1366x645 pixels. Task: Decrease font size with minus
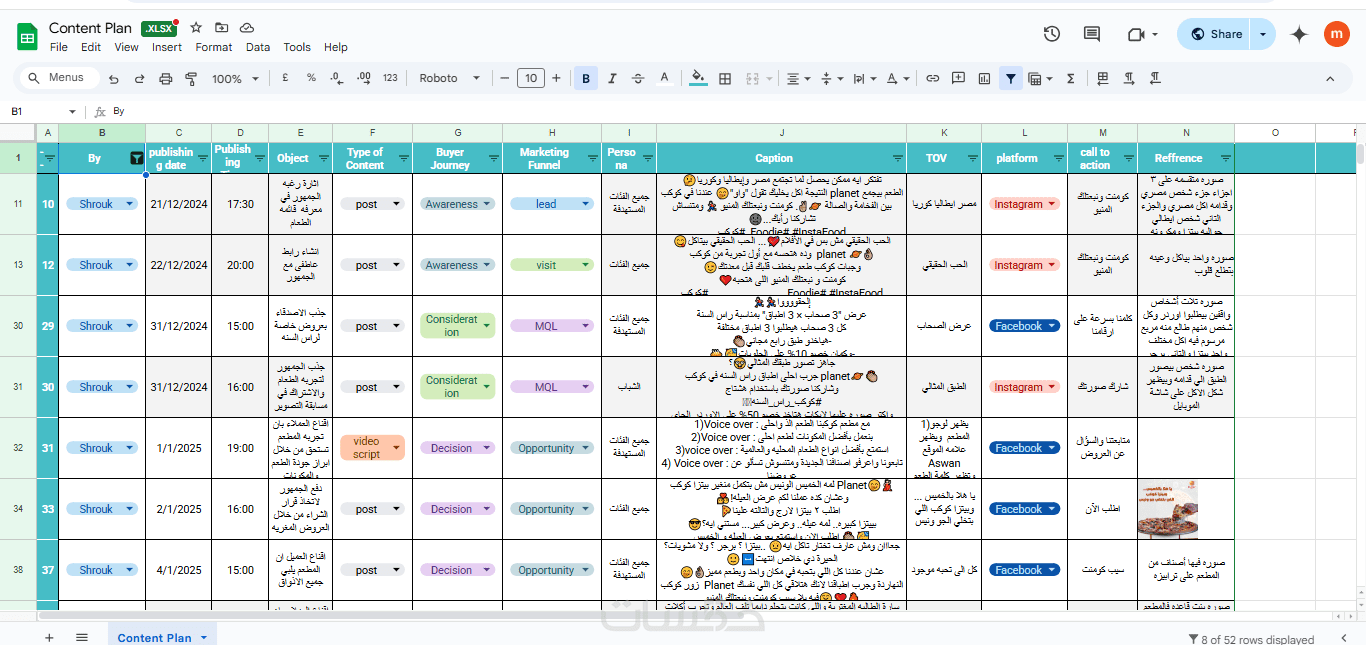click(x=504, y=78)
